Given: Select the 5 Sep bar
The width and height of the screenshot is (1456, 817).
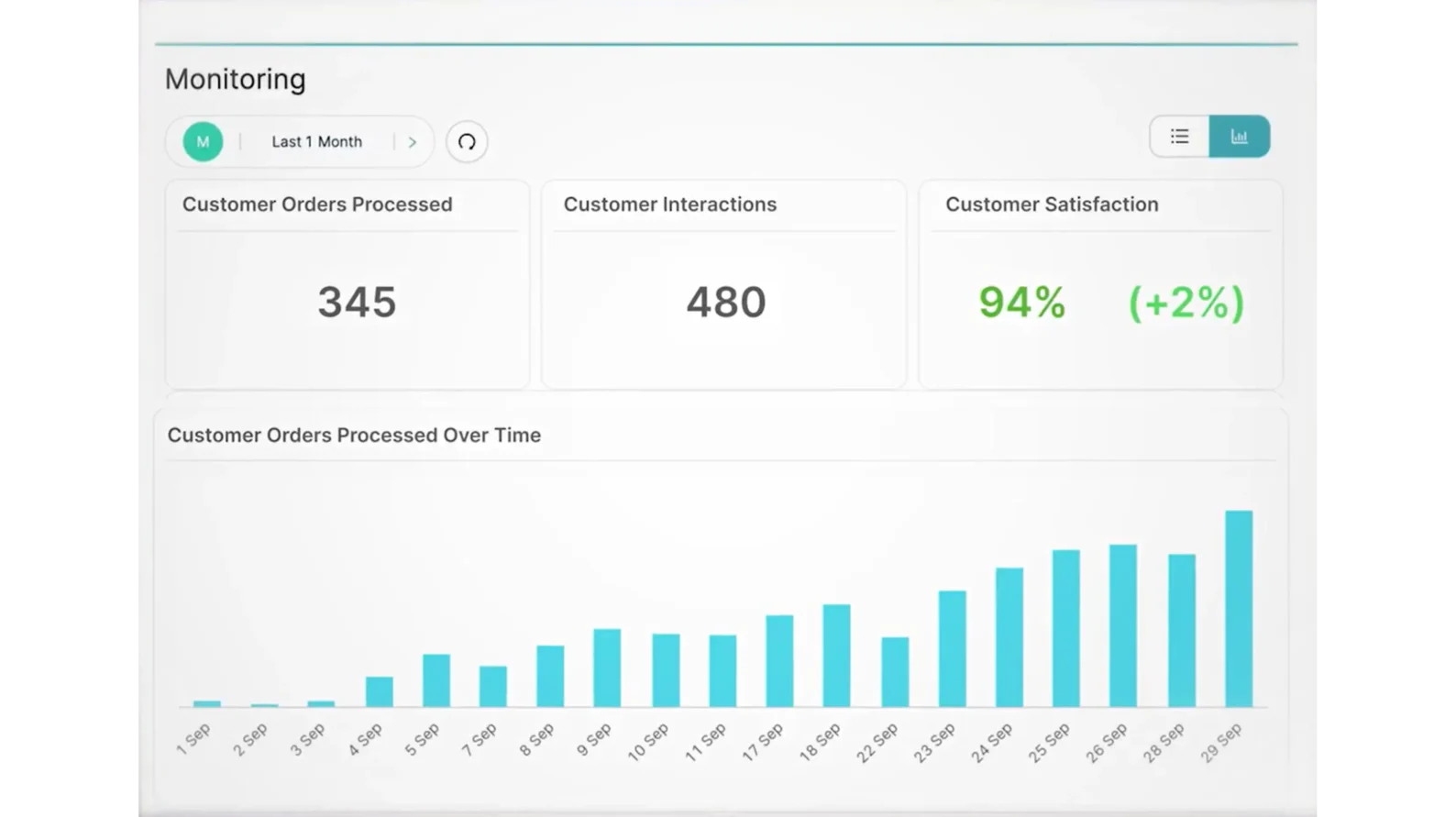Looking at the screenshot, I should click(x=436, y=680).
